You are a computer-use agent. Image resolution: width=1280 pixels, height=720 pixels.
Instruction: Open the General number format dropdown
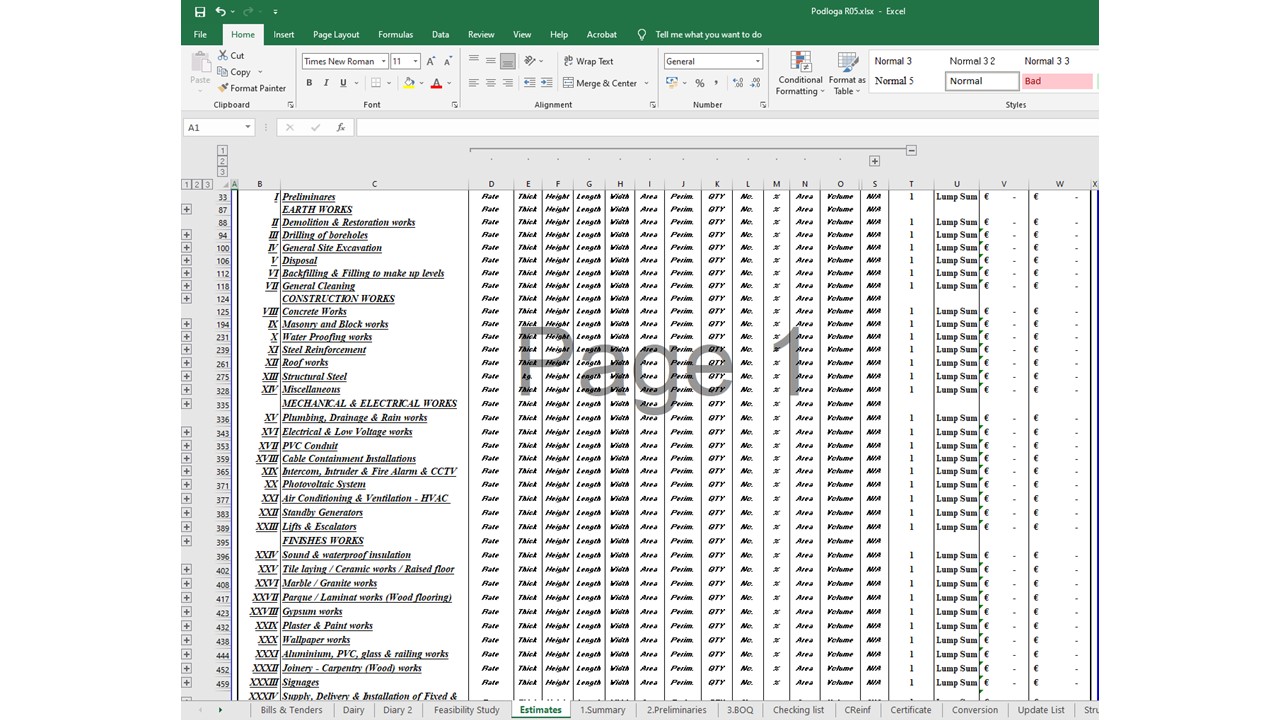coord(757,61)
